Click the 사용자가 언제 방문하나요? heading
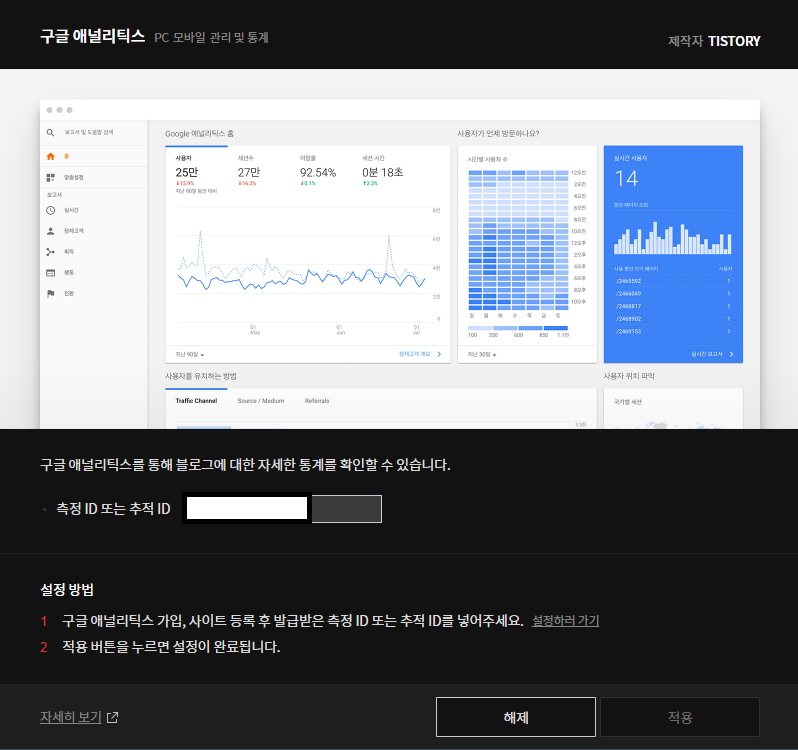 tap(498, 134)
